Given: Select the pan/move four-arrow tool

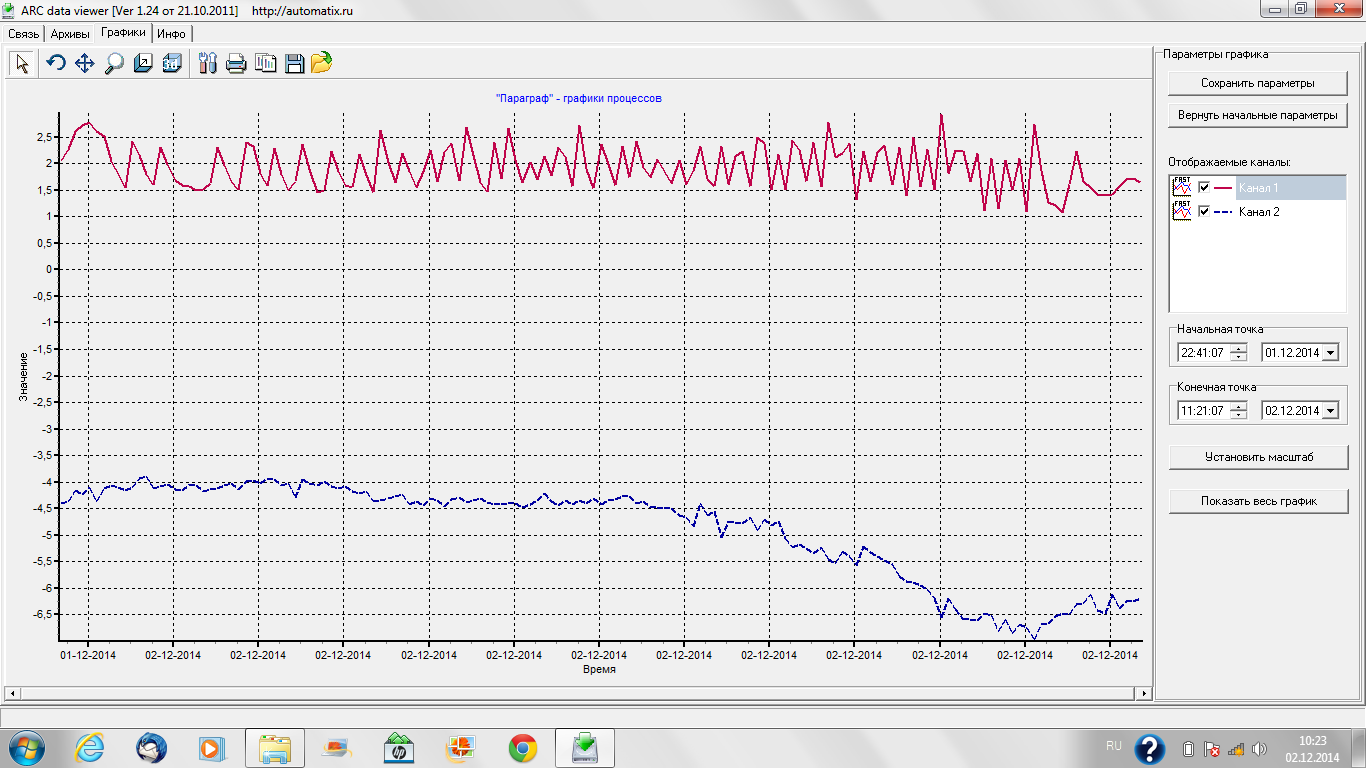Looking at the screenshot, I should click(85, 63).
